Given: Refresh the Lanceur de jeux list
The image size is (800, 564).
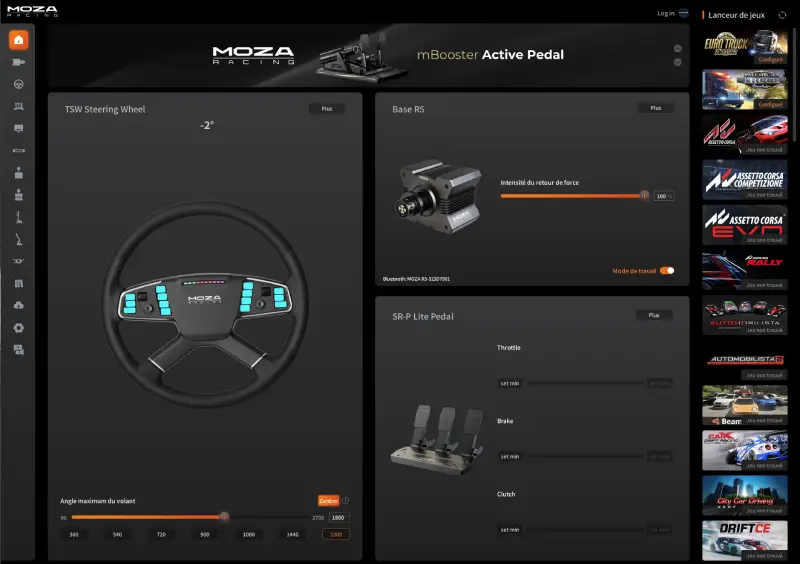Looking at the screenshot, I should click(782, 15).
